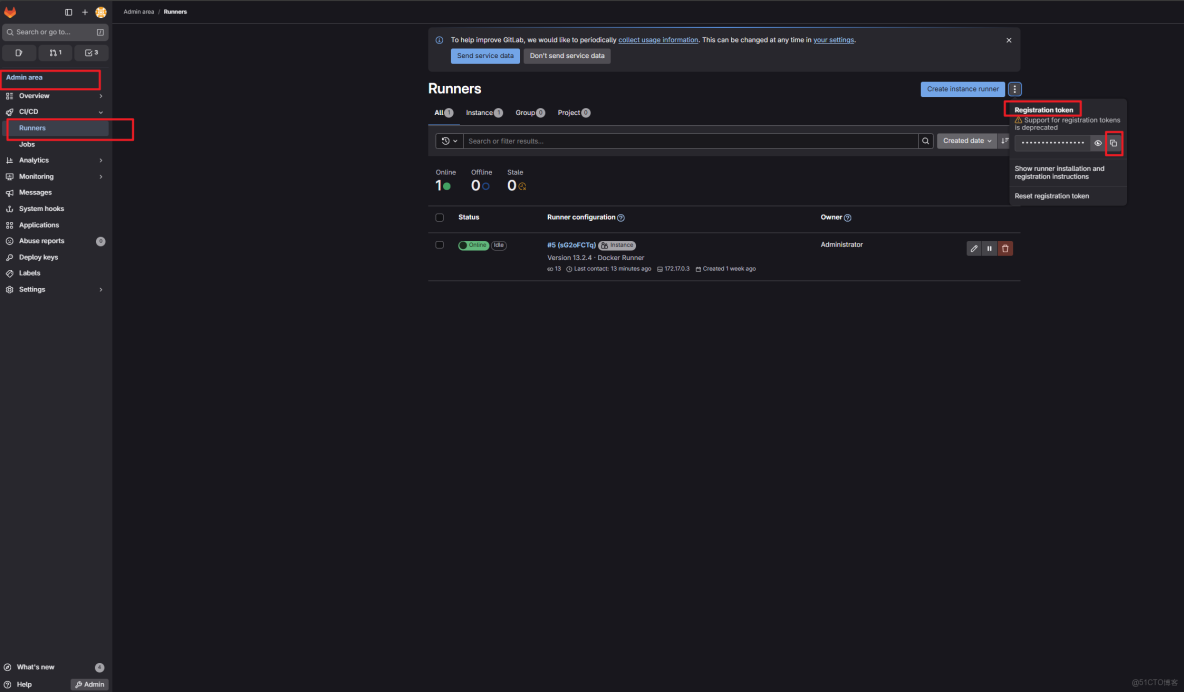Image resolution: width=1184 pixels, height=692 pixels.
Task: Check the select-all runners checkbox
Action: click(438, 217)
